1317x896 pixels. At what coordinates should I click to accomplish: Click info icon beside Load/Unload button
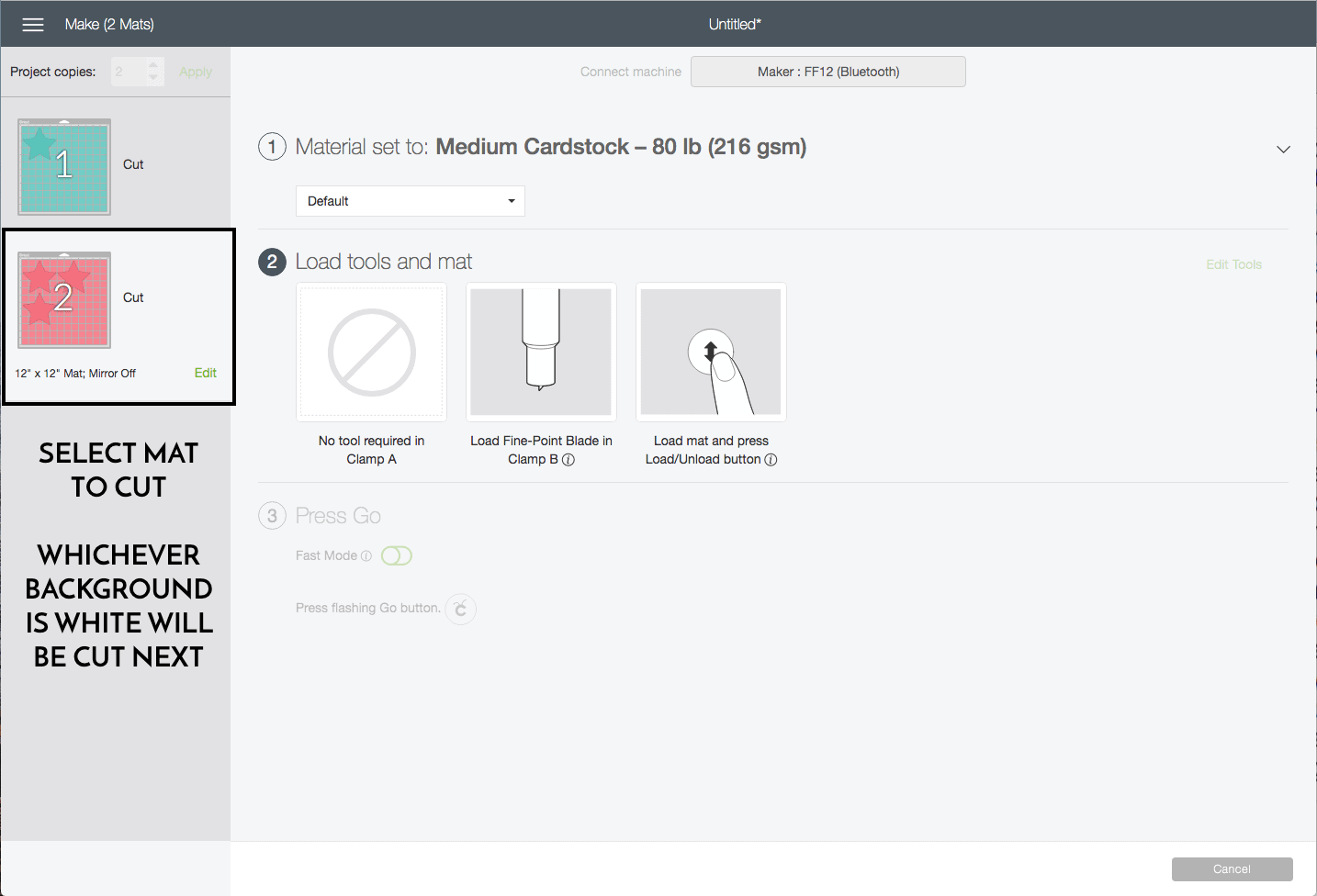pos(771,460)
